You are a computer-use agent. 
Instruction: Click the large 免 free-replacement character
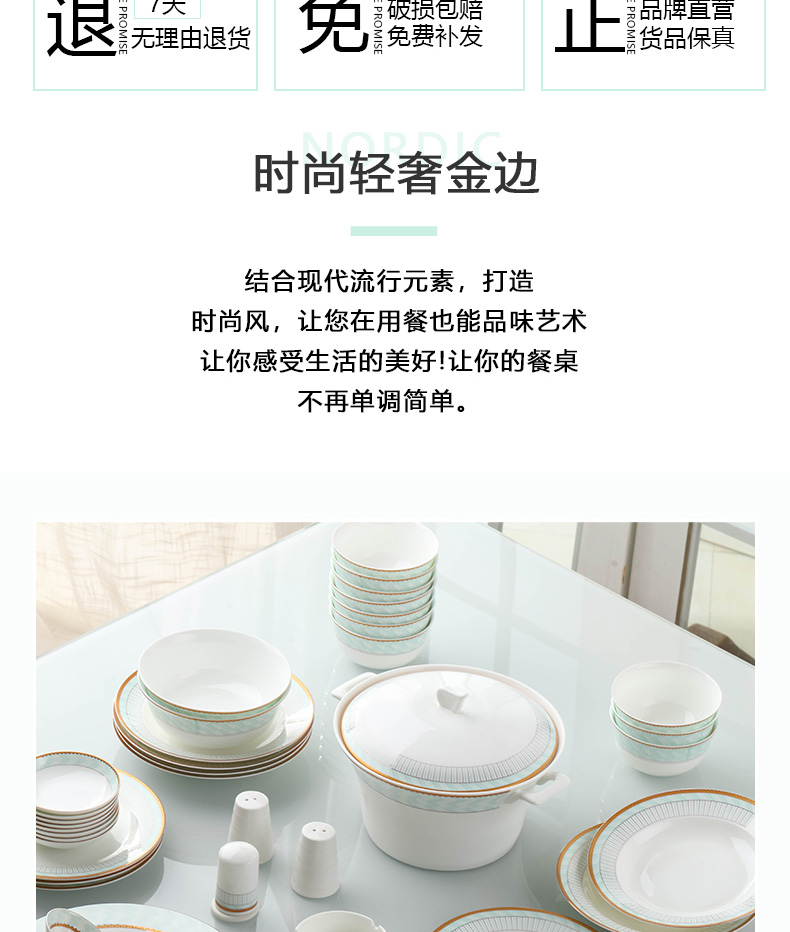(x=334, y=26)
